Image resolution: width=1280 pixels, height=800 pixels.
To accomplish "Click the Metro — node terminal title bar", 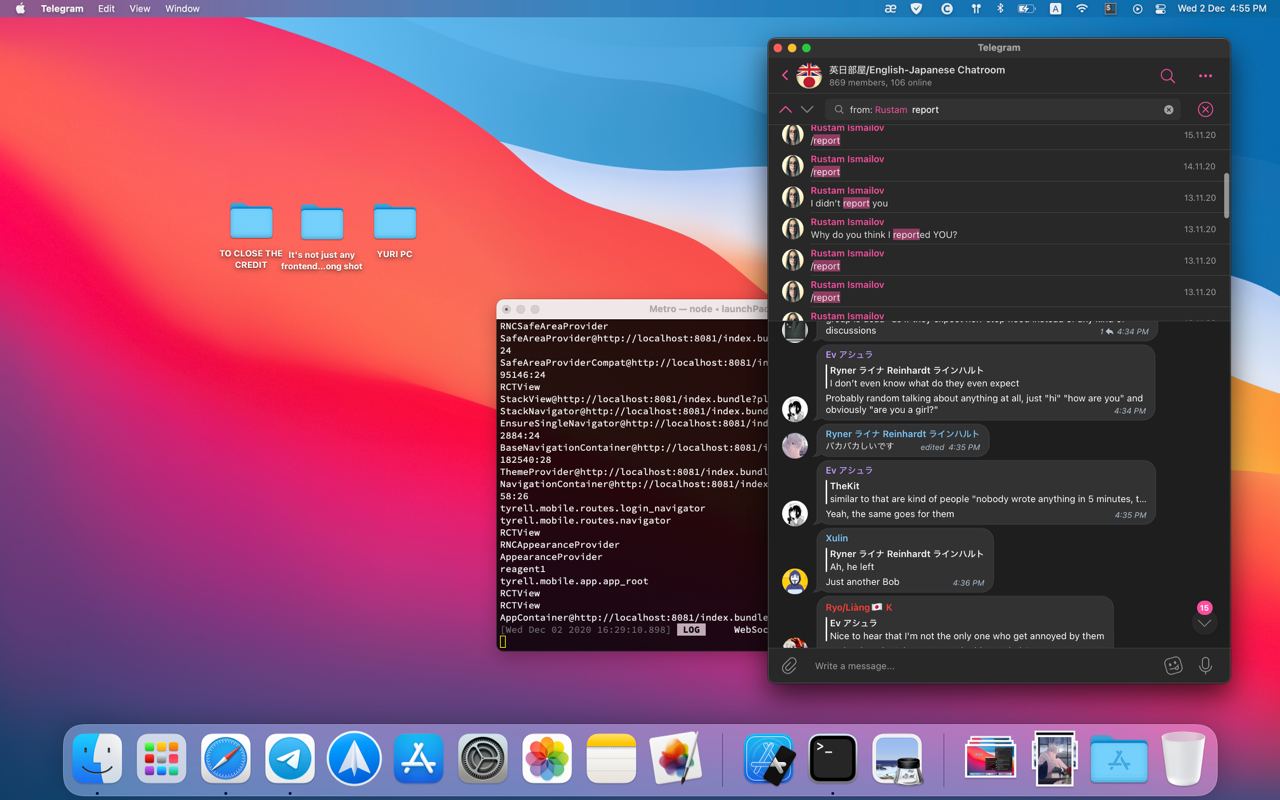I will [x=632, y=309].
